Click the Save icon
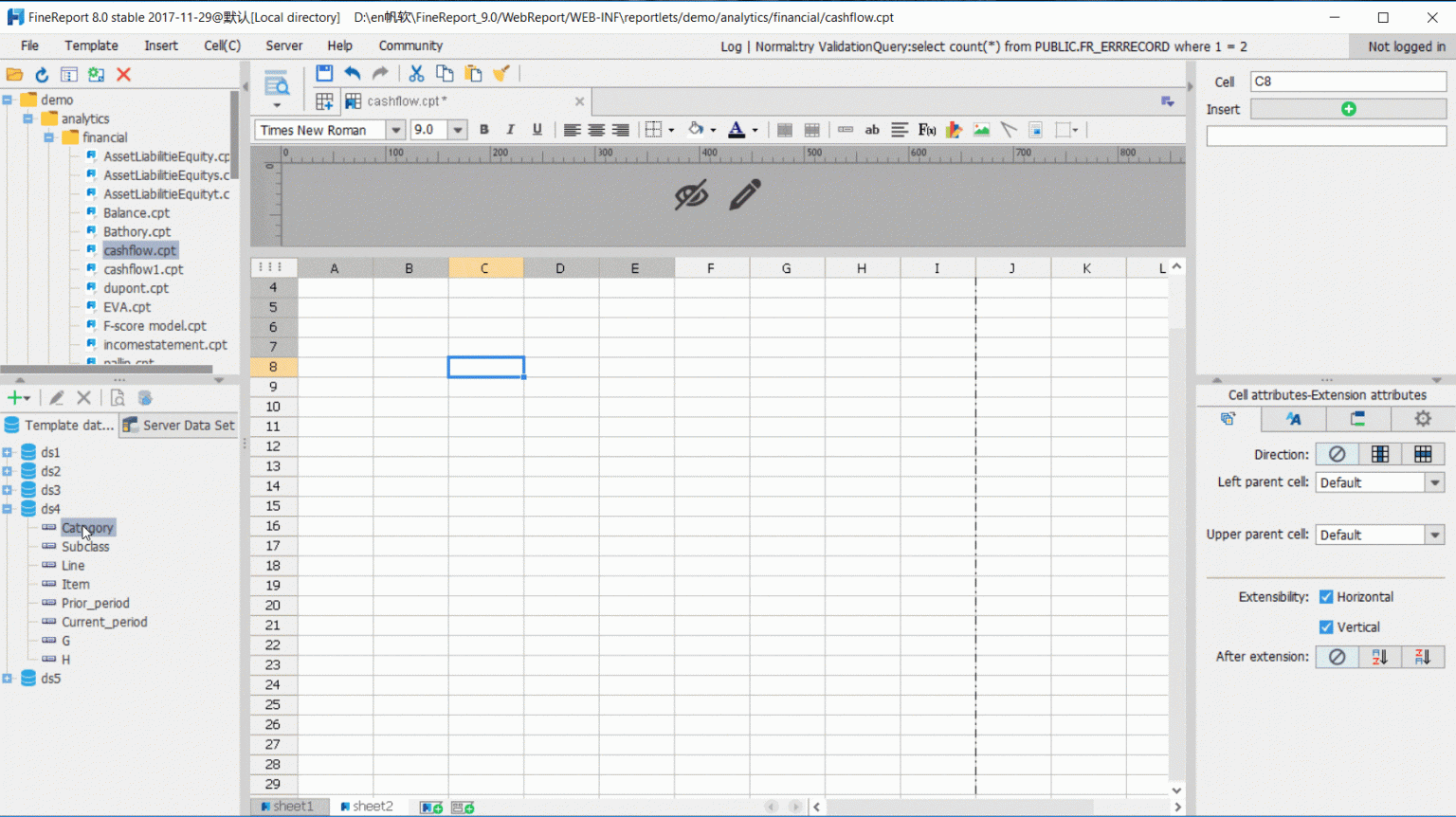The image size is (1456, 817). pyautogui.click(x=324, y=73)
